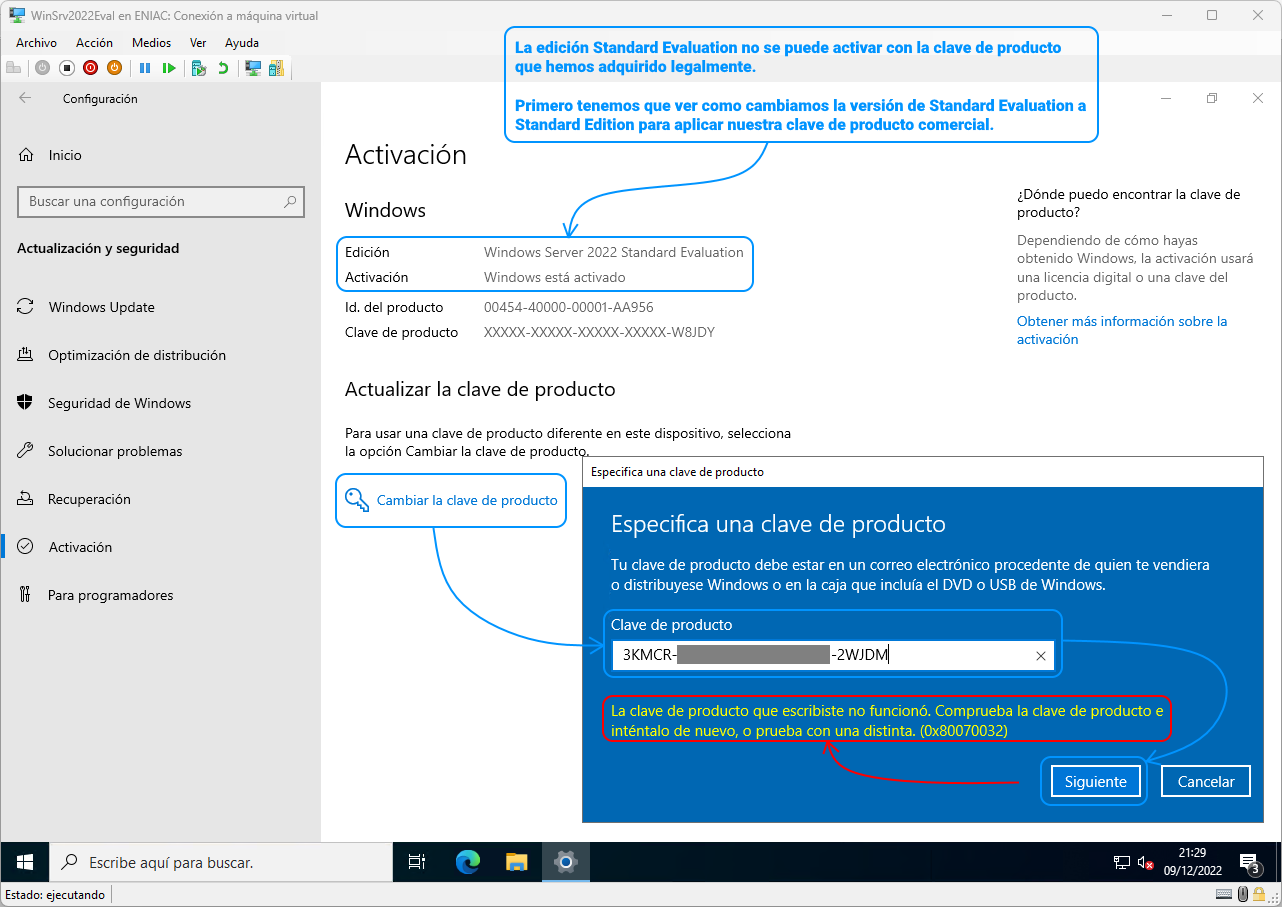The width and height of the screenshot is (1282, 907).
Task: Revert the VM with the green arrow icon
Action: pos(222,68)
